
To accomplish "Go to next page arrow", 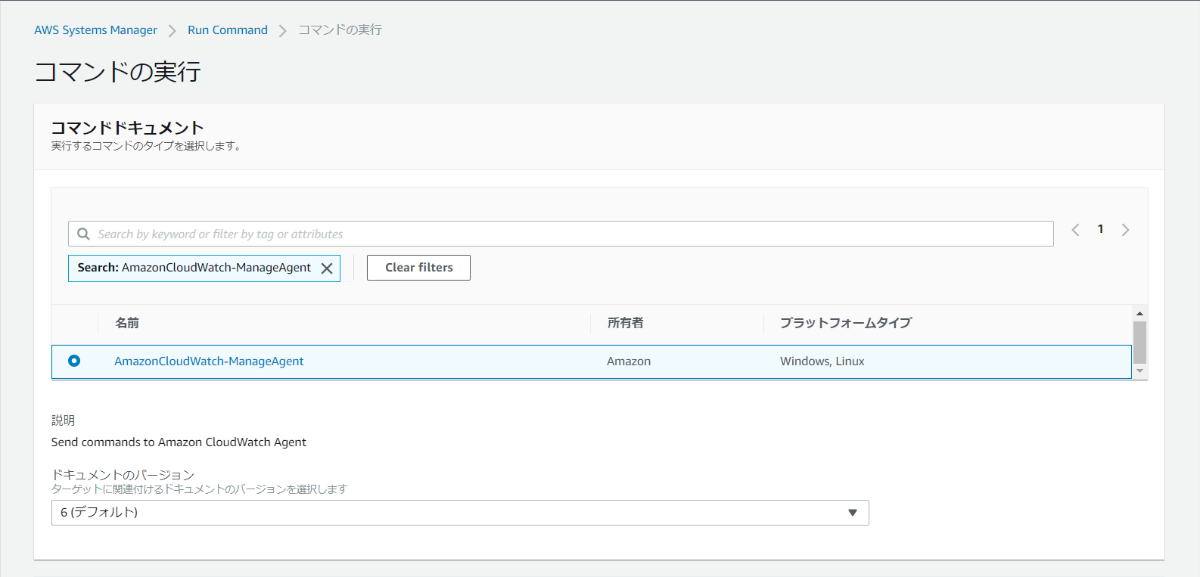I will (x=1125, y=230).
